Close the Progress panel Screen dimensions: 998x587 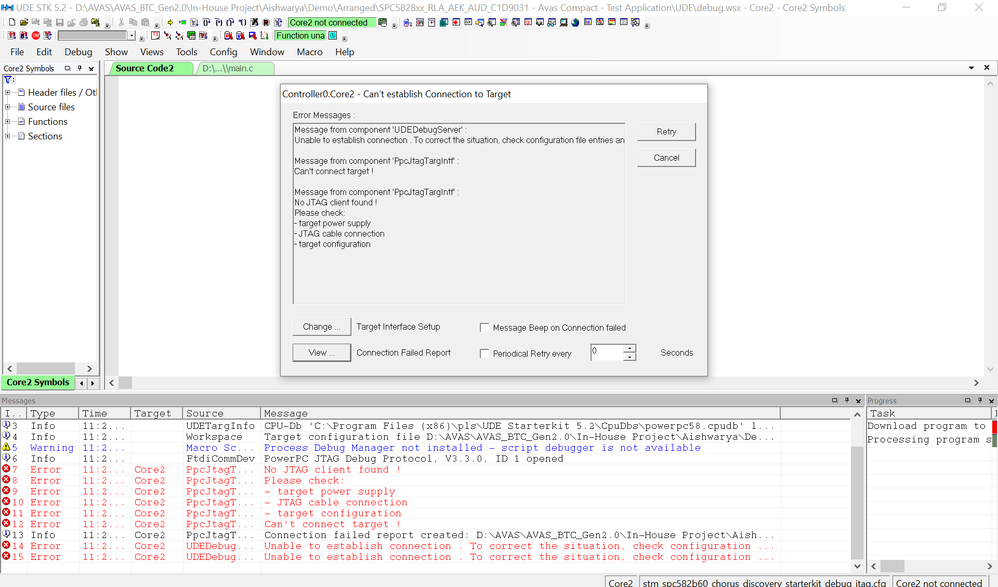click(991, 400)
